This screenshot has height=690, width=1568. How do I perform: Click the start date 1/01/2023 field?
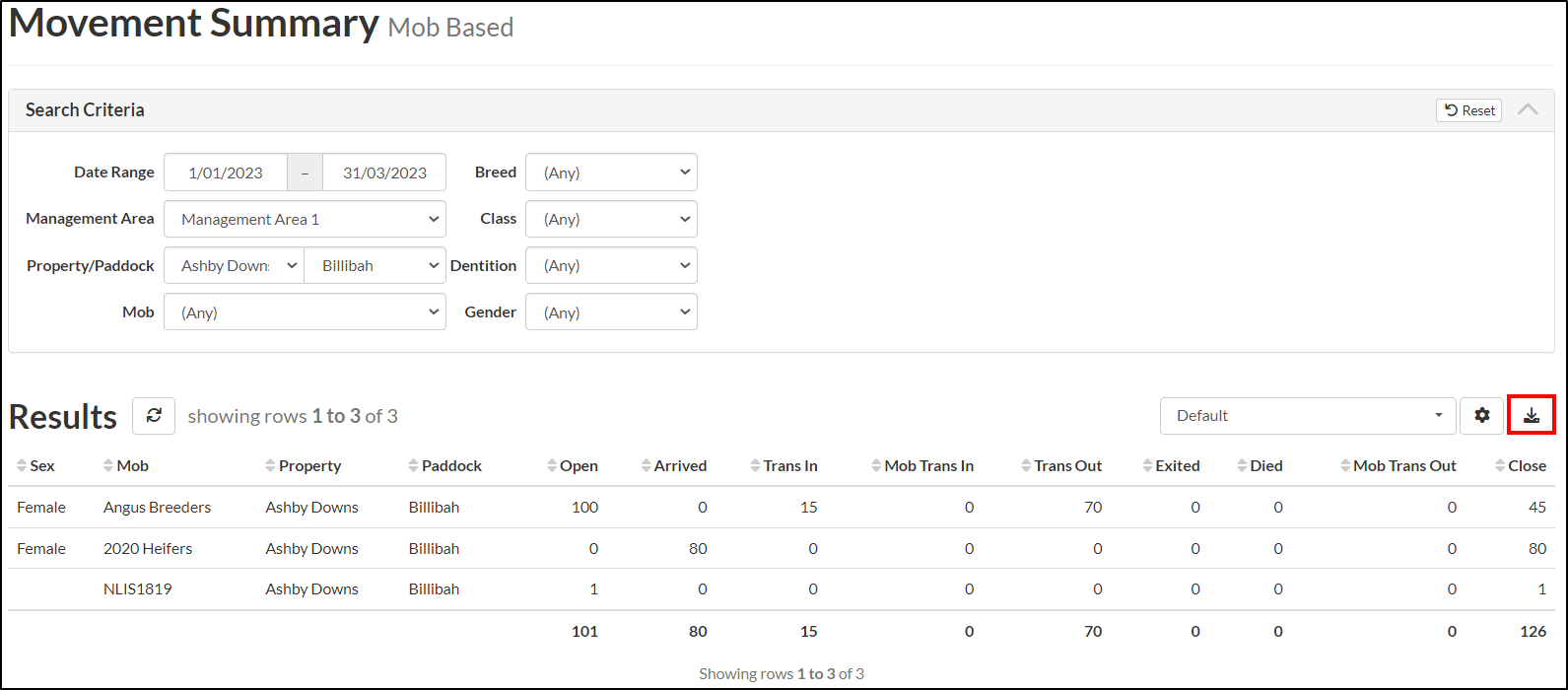[x=226, y=172]
